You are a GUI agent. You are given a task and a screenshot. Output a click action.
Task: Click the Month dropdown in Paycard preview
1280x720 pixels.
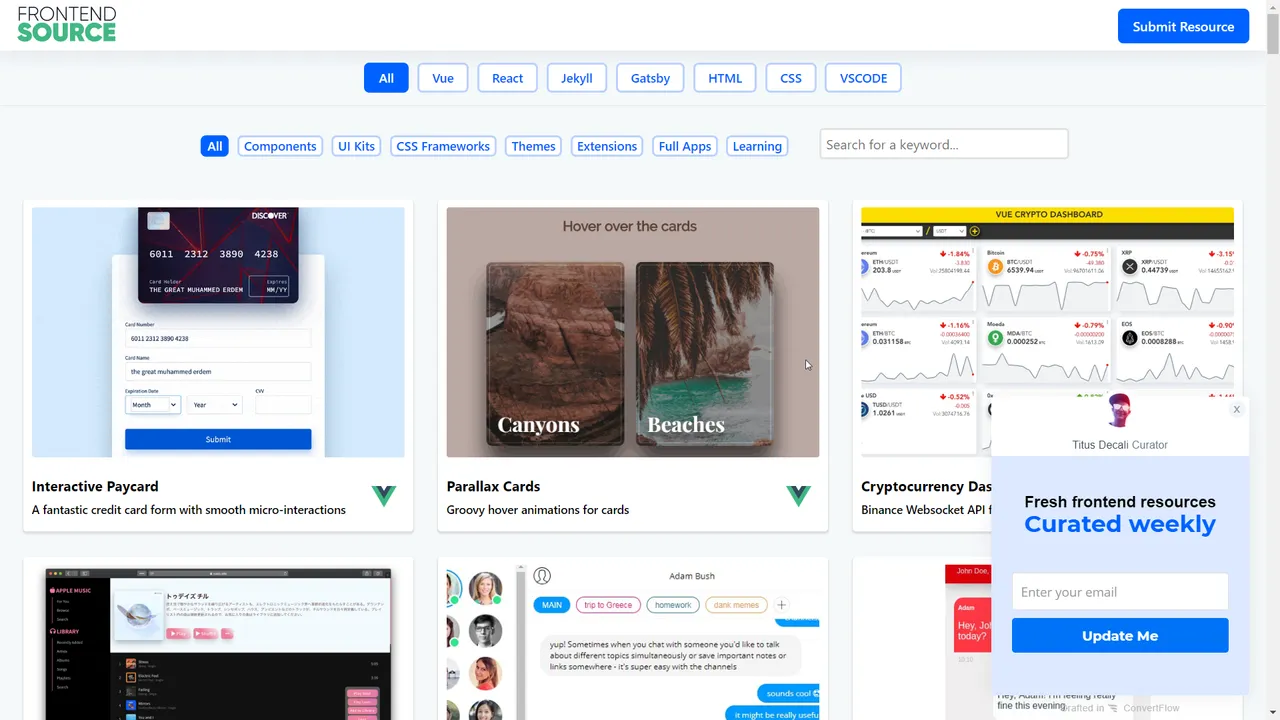(x=153, y=405)
